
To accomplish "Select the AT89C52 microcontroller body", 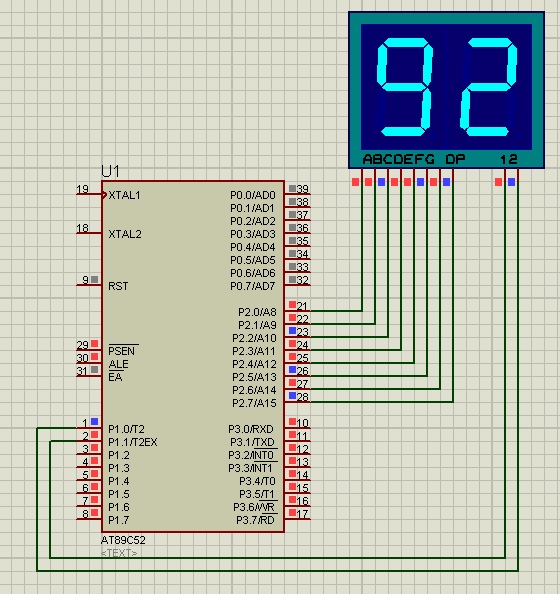I will pos(193,356).
